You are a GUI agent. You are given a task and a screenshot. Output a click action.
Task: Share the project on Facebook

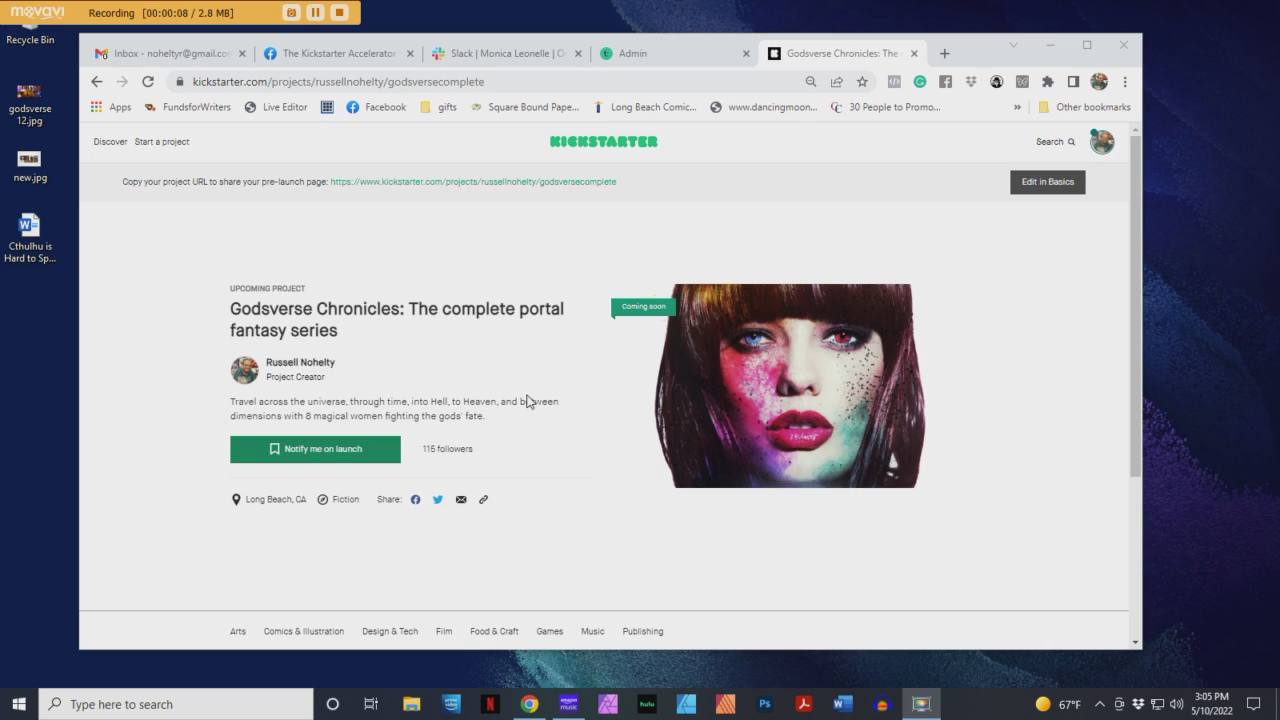coord(415,499)
